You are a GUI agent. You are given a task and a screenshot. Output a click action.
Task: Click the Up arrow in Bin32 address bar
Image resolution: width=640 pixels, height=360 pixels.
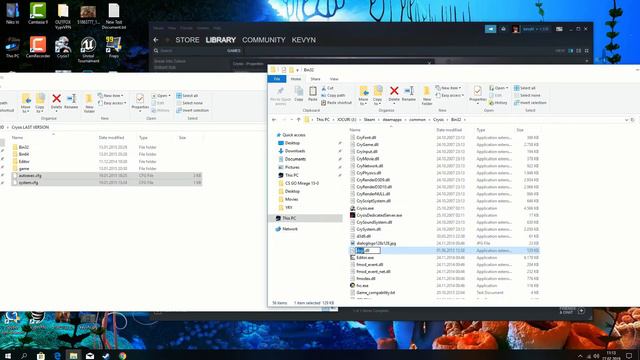pyautogui.click(x=299, y=120)
